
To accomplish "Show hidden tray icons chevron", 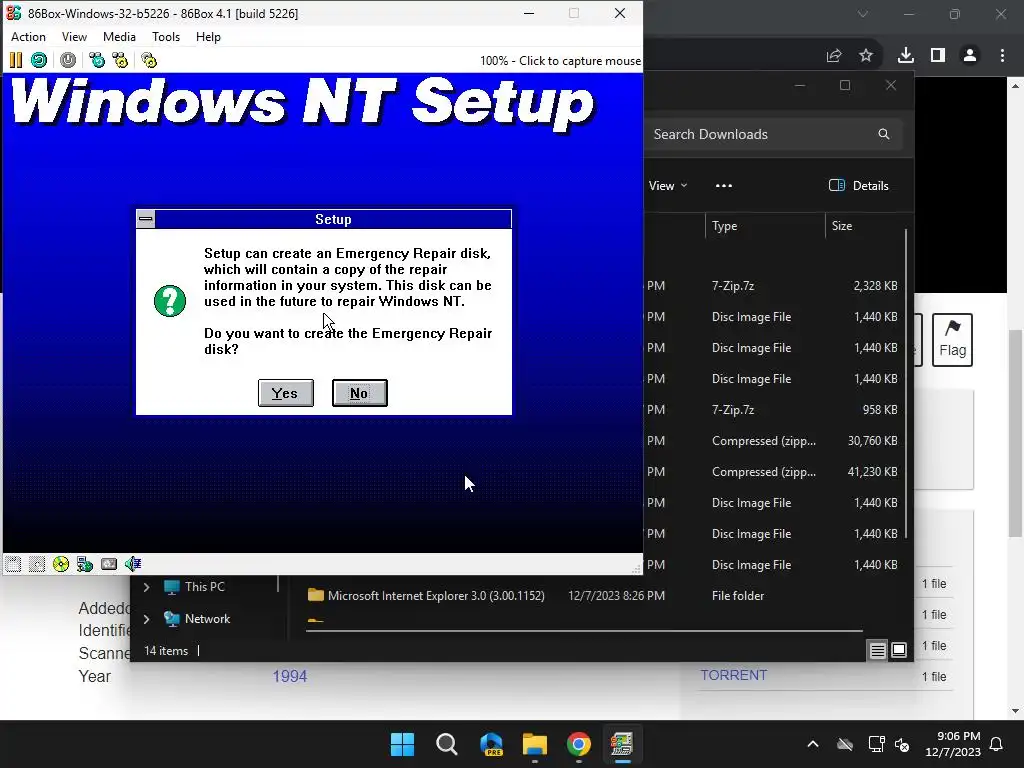I will click(813, 744).
